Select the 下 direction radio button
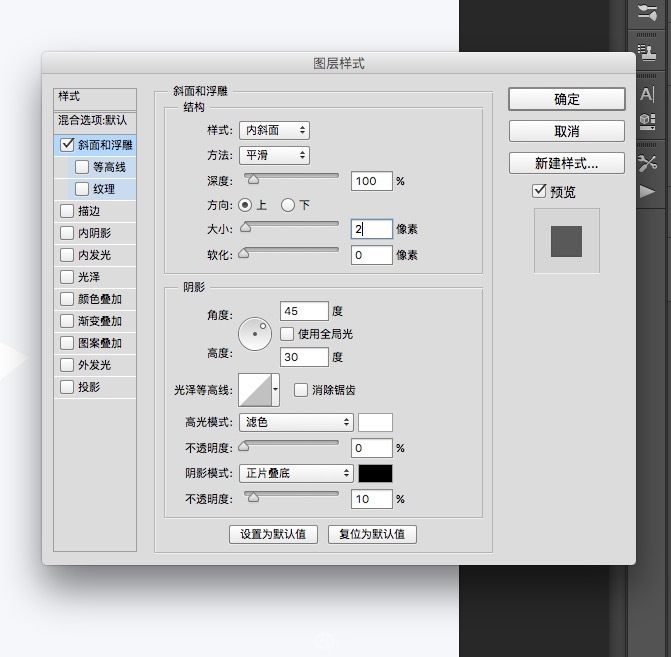Image resolution: width=671 pixels, height=657 pixels. 288,205
